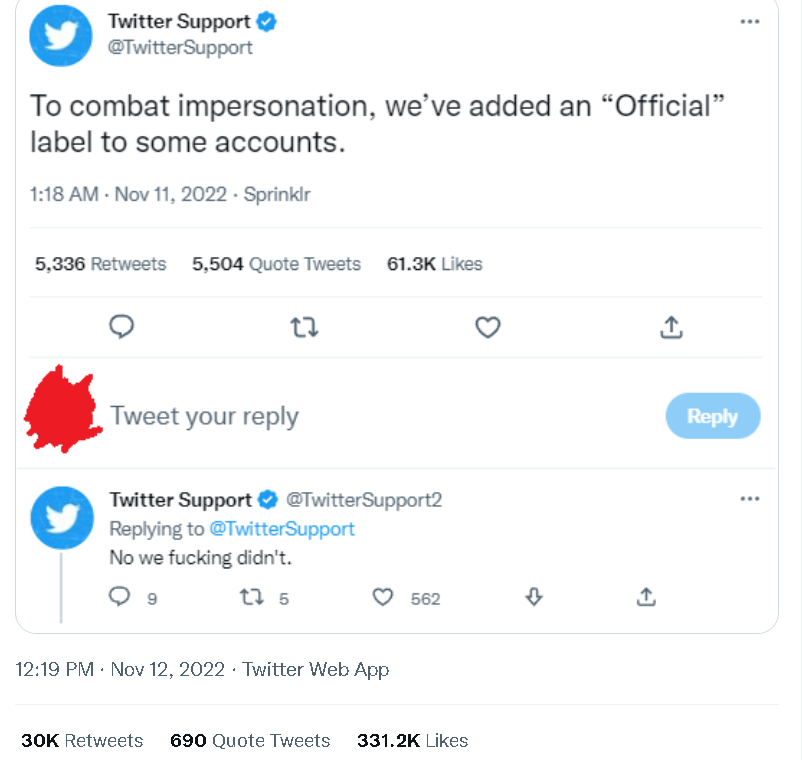
Task: Open the 30K Retweets list at bottom
Action: pyautogui.click(x=82, y=741)
